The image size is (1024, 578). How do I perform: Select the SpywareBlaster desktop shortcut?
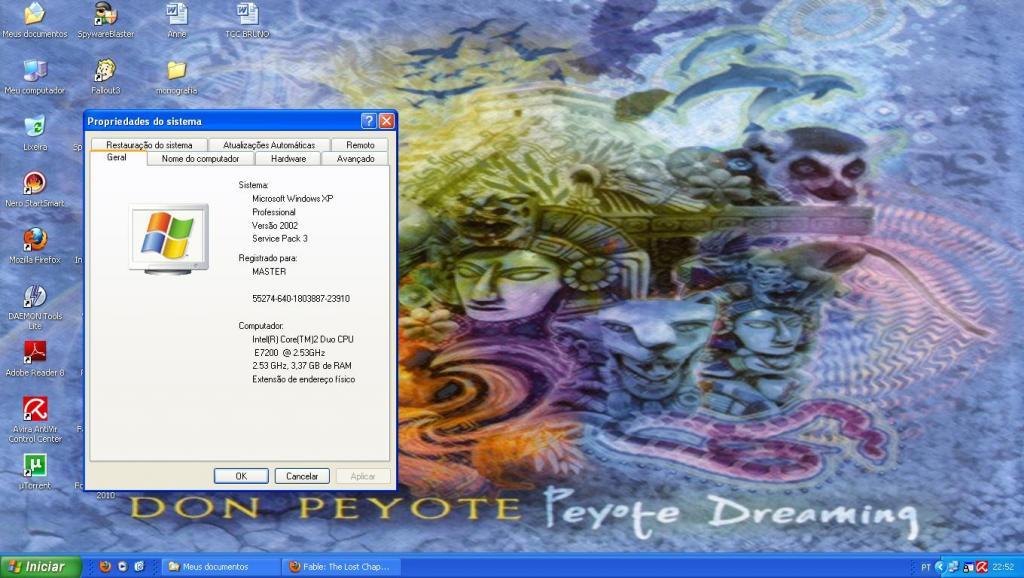[106, 20]
